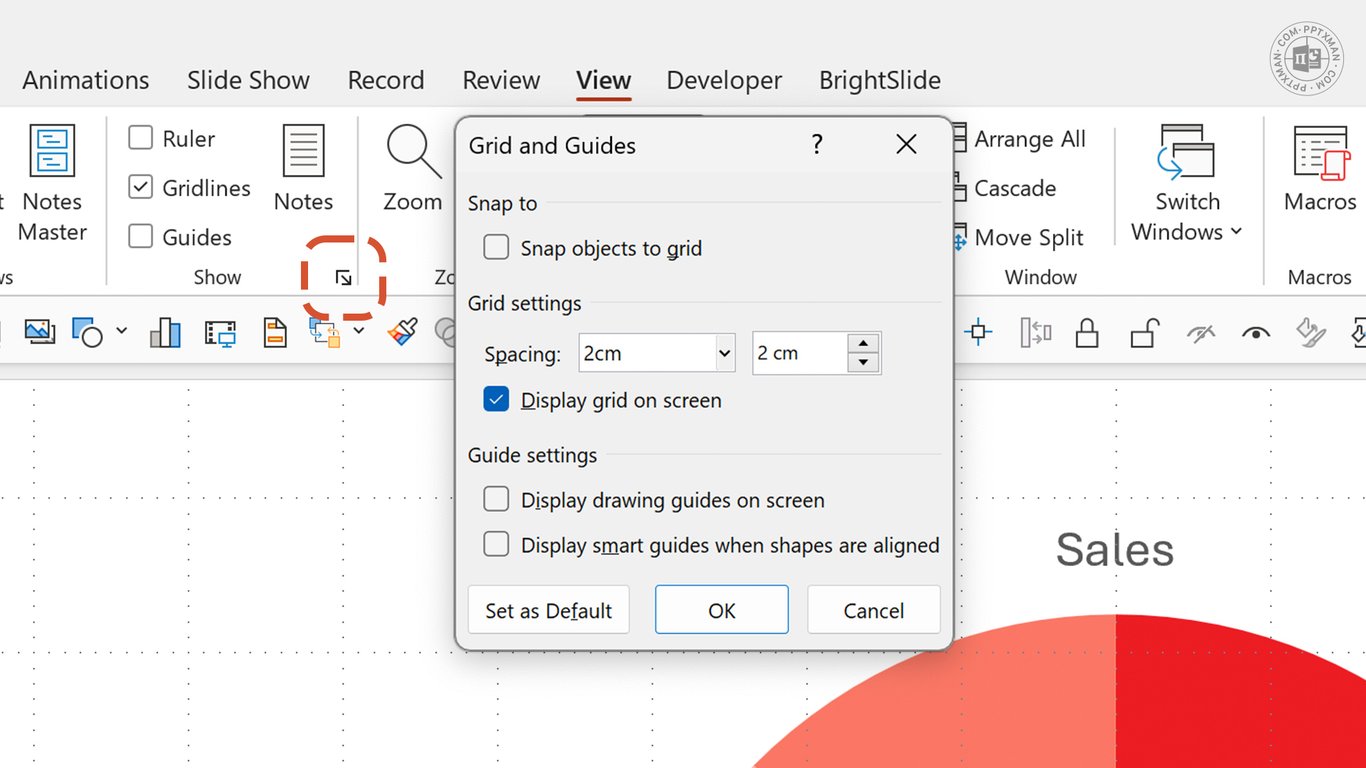Cascade the open windows
The width and height of the screenshot is (1366, 768).
(1004, 188)
